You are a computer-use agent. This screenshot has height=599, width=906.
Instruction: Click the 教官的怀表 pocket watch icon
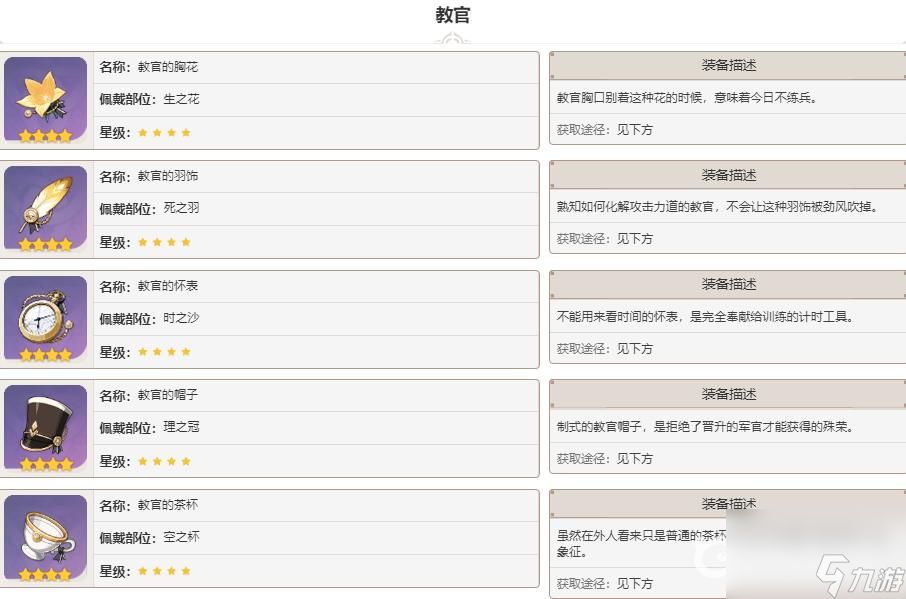click(x=46, y=319)
